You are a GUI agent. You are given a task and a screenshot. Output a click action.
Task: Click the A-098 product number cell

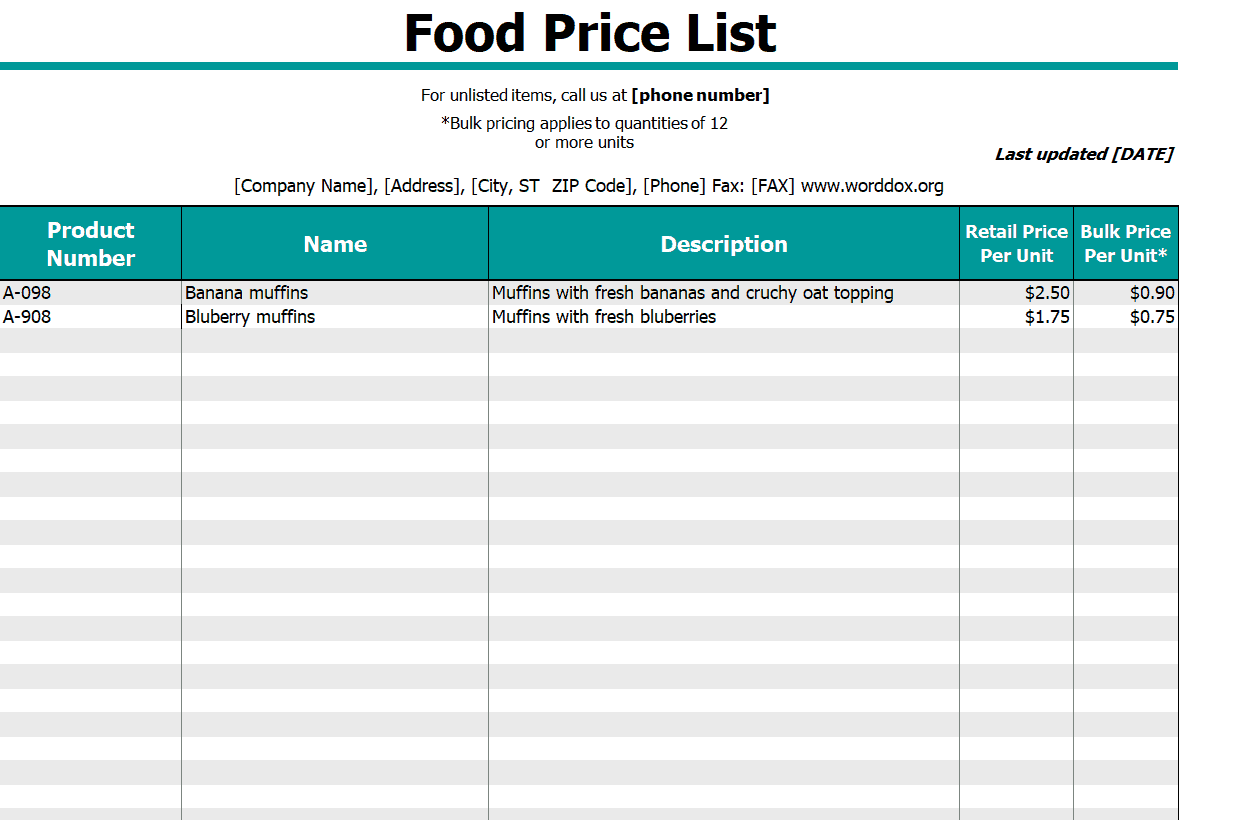coord(91,293)
